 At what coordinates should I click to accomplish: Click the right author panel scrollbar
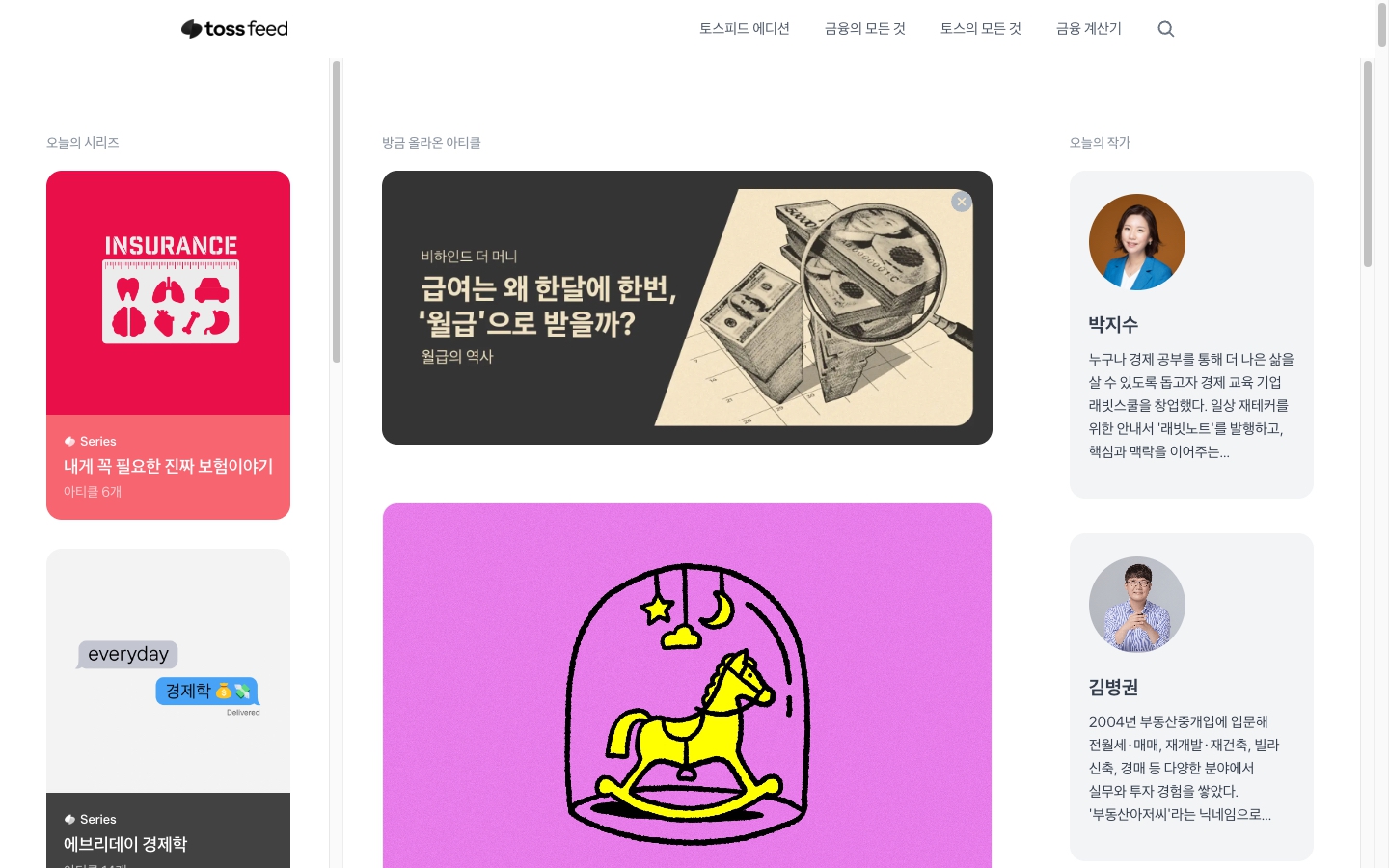tap(1367, 164)
